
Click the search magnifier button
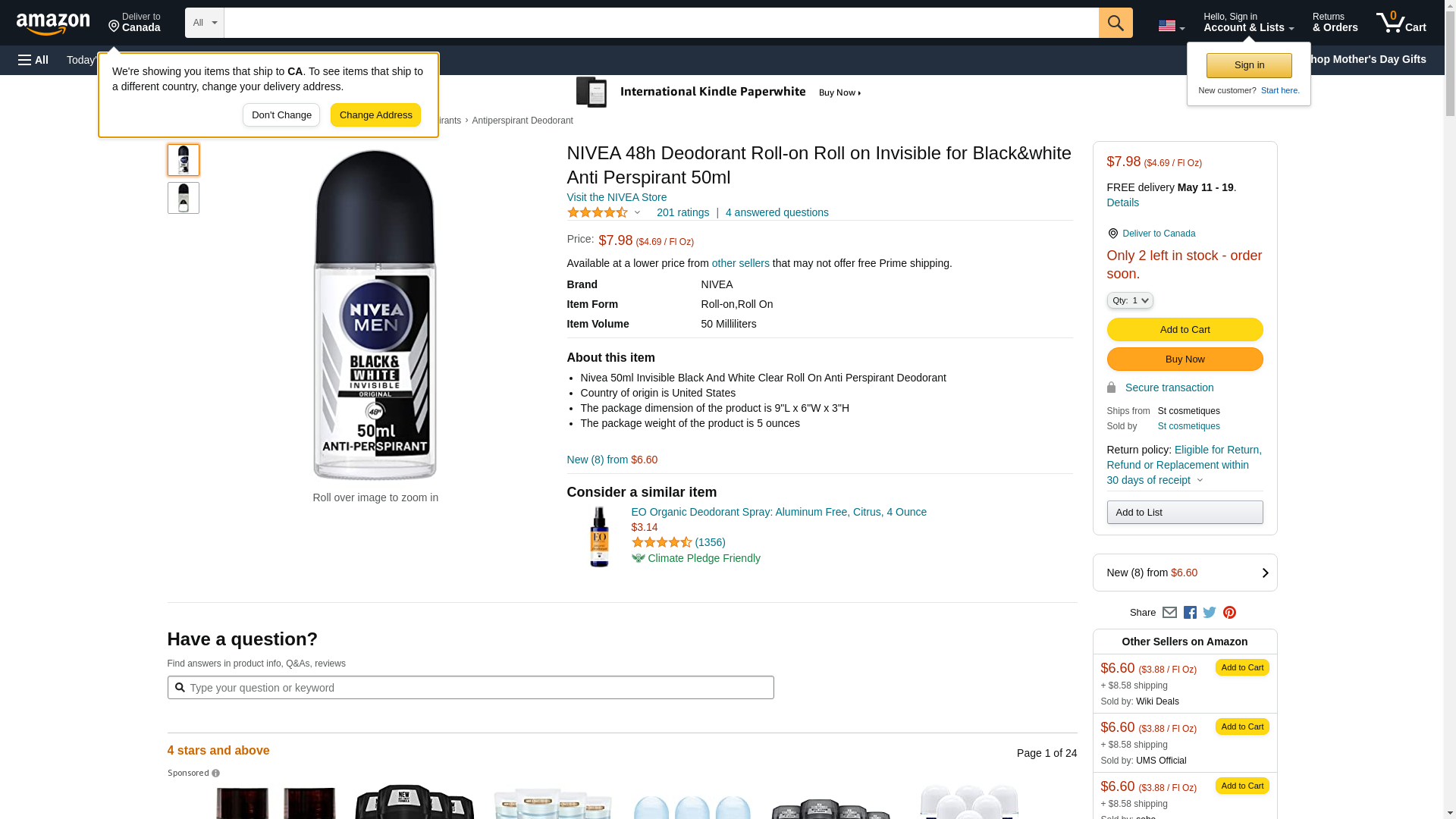1116,23
